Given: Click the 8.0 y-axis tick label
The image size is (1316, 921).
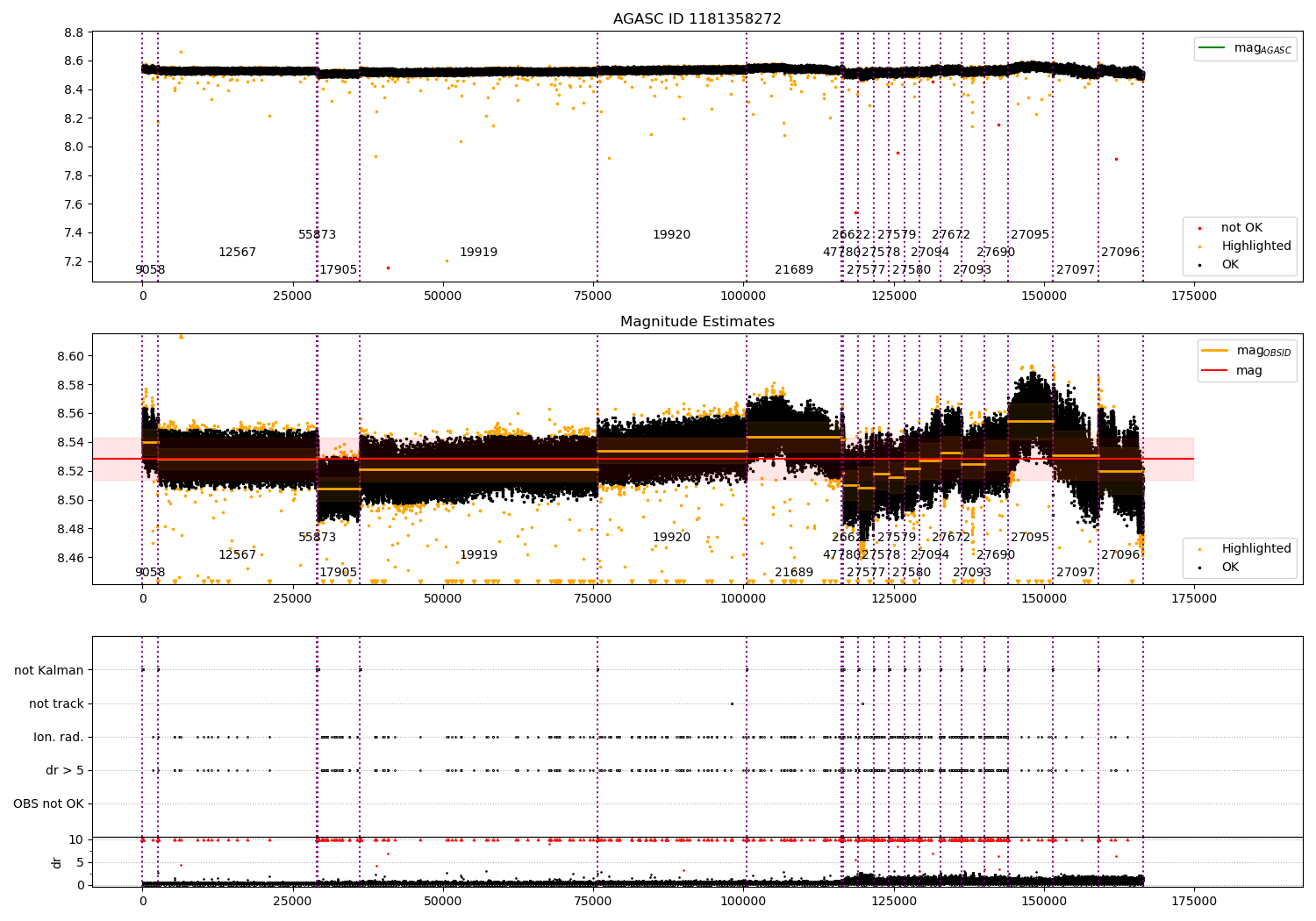Looking at the screenshot, I should coord(75,147).
